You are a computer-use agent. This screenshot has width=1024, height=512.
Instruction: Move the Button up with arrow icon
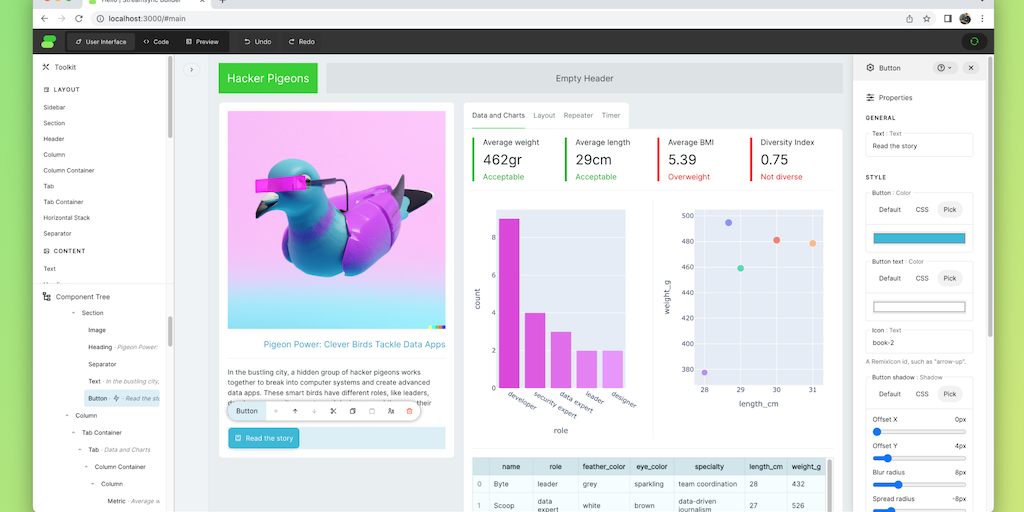[x=295, y=411]
